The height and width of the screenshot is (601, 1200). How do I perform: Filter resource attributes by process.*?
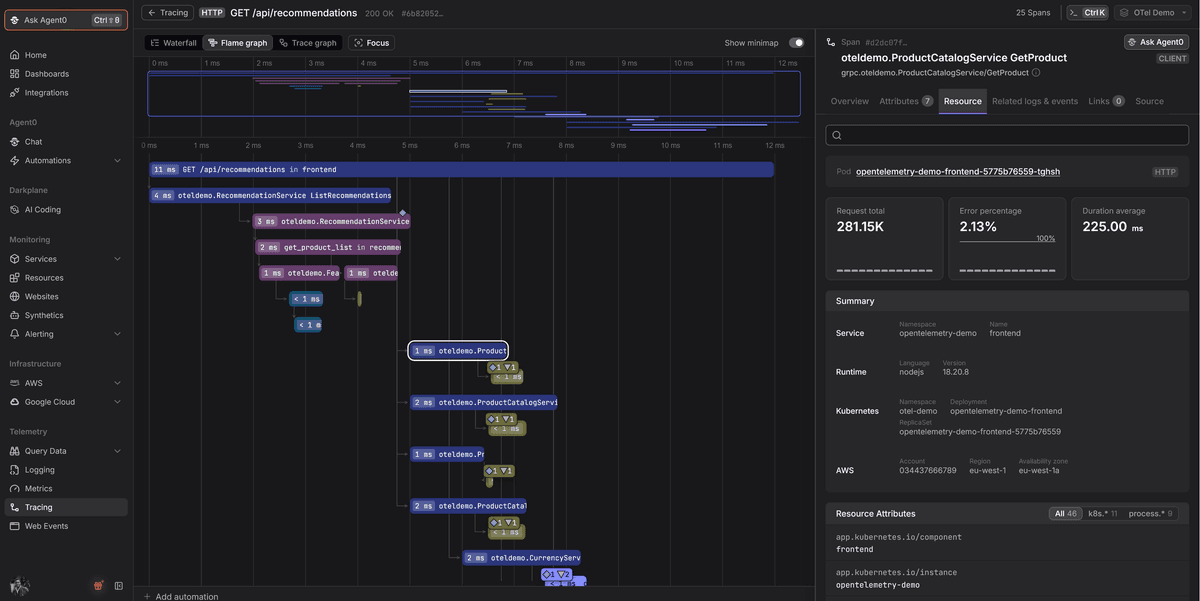pos(1151,513)
